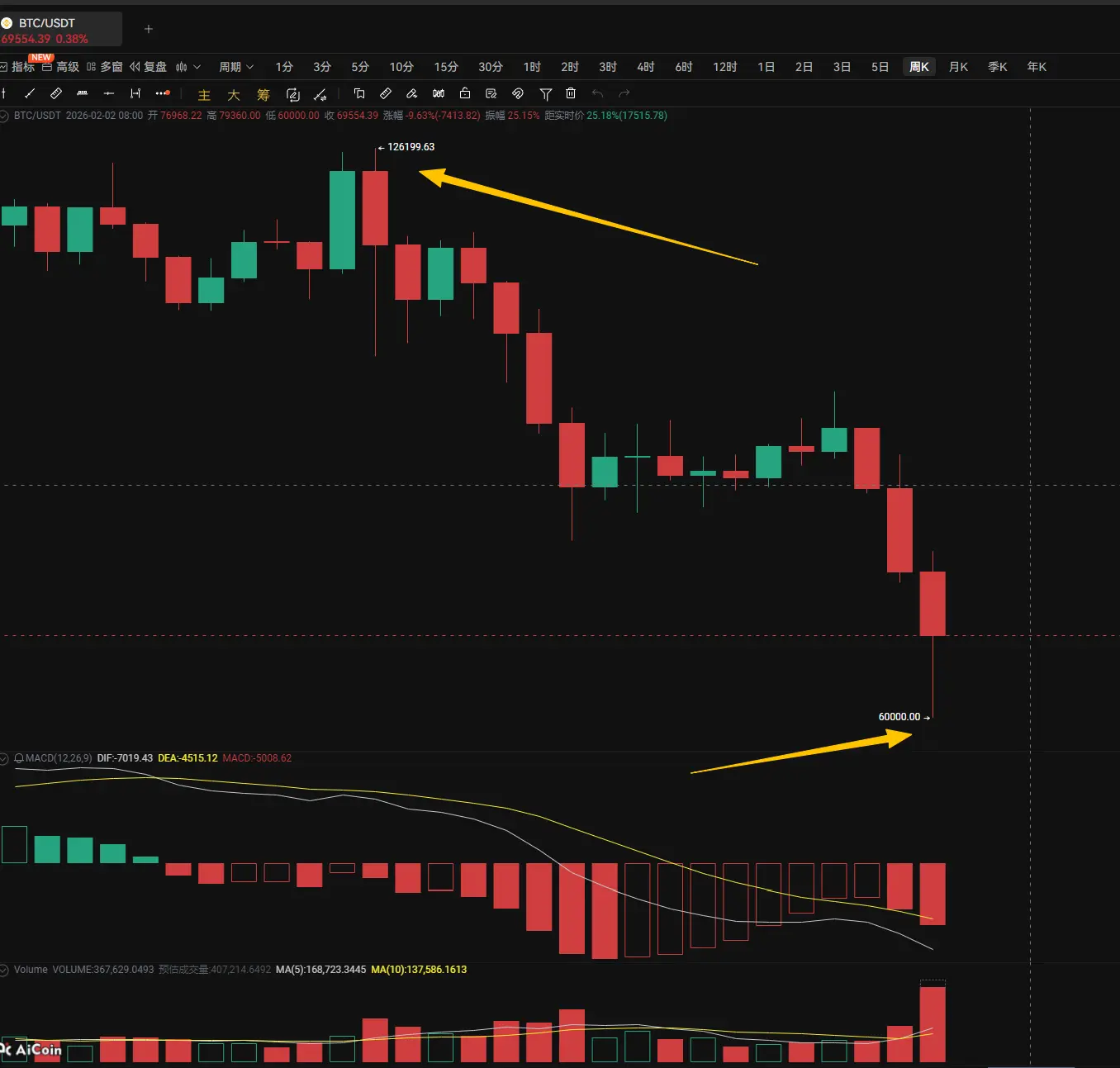
Task: Select the 年K yearly candle tab
Action: (x=1037, y=67)
